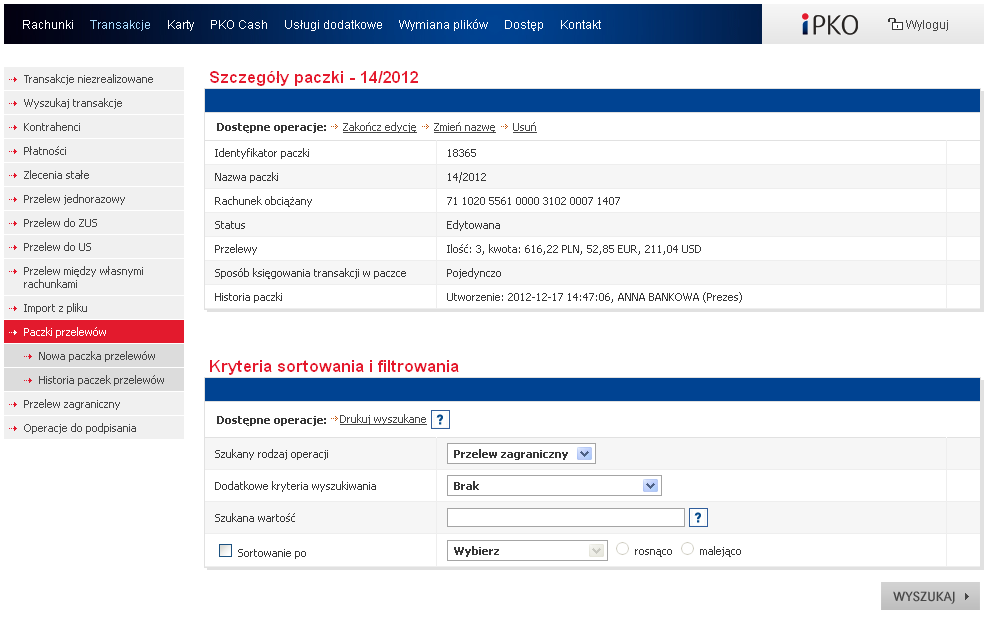Click the Ilość: 3 transfers summary text
995x622 pixels.
pos(574,249)
